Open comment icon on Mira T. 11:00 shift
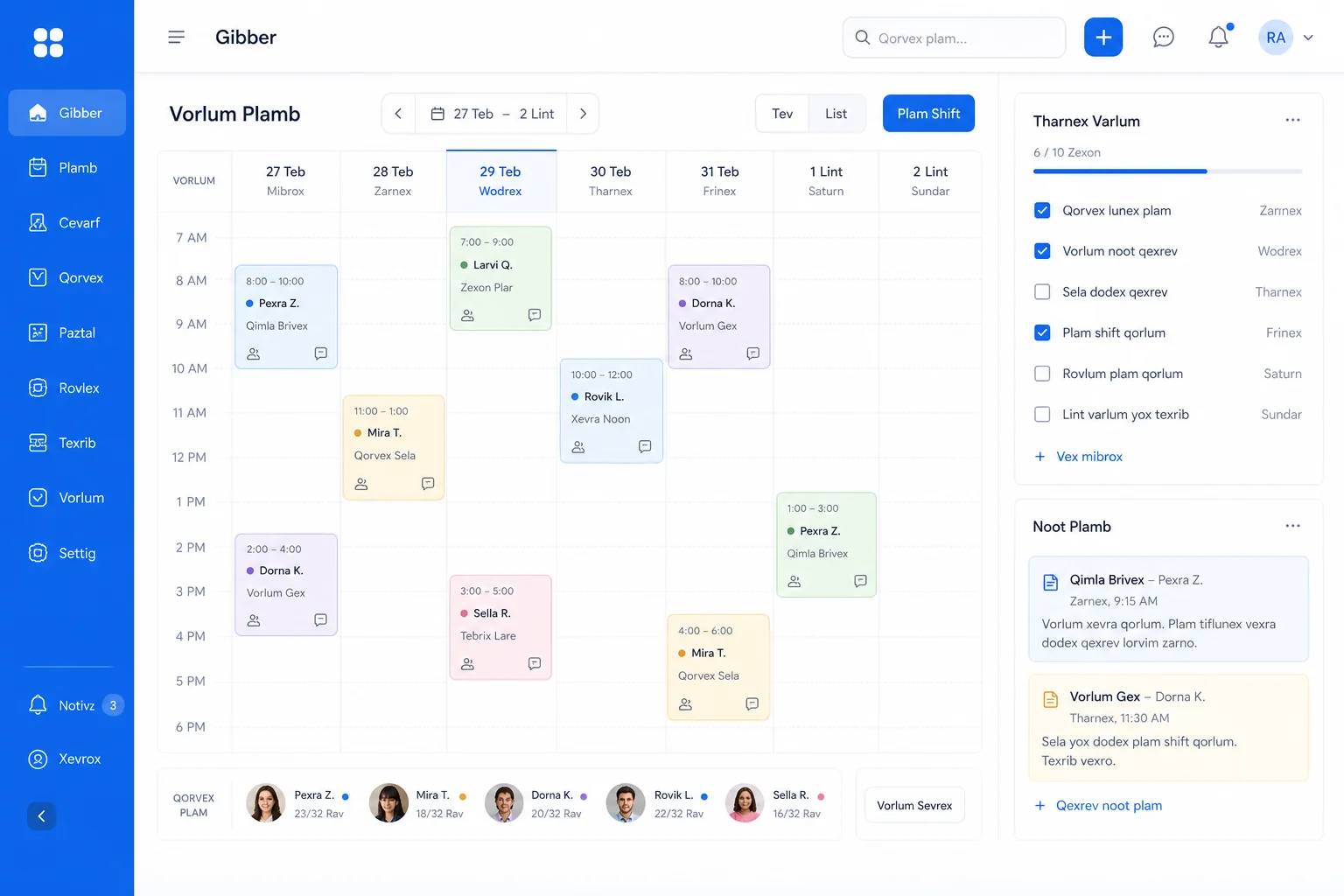 coord(428,483)
